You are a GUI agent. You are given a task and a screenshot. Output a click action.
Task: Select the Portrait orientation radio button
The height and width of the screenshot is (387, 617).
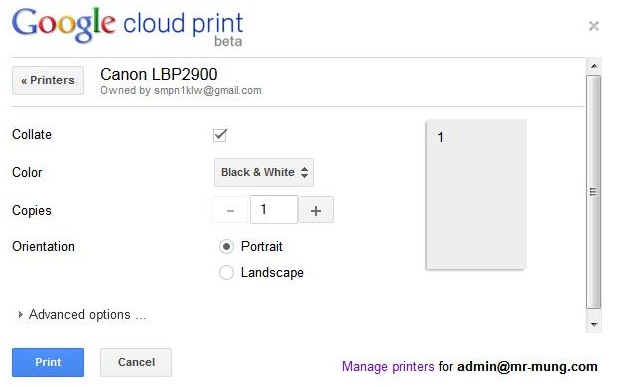226,247
